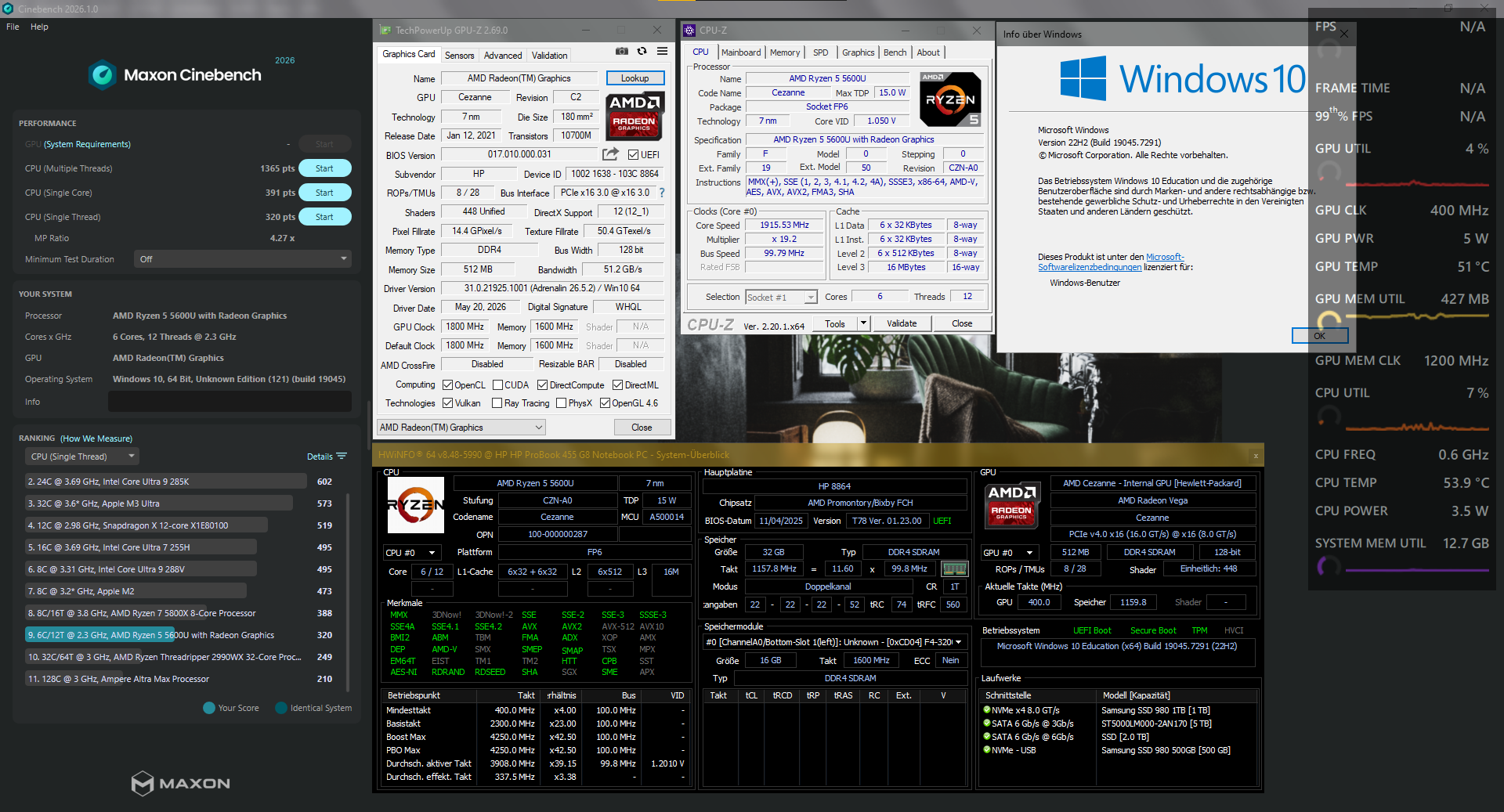Toggle the OpenCL checkbox

coord(448,385)
